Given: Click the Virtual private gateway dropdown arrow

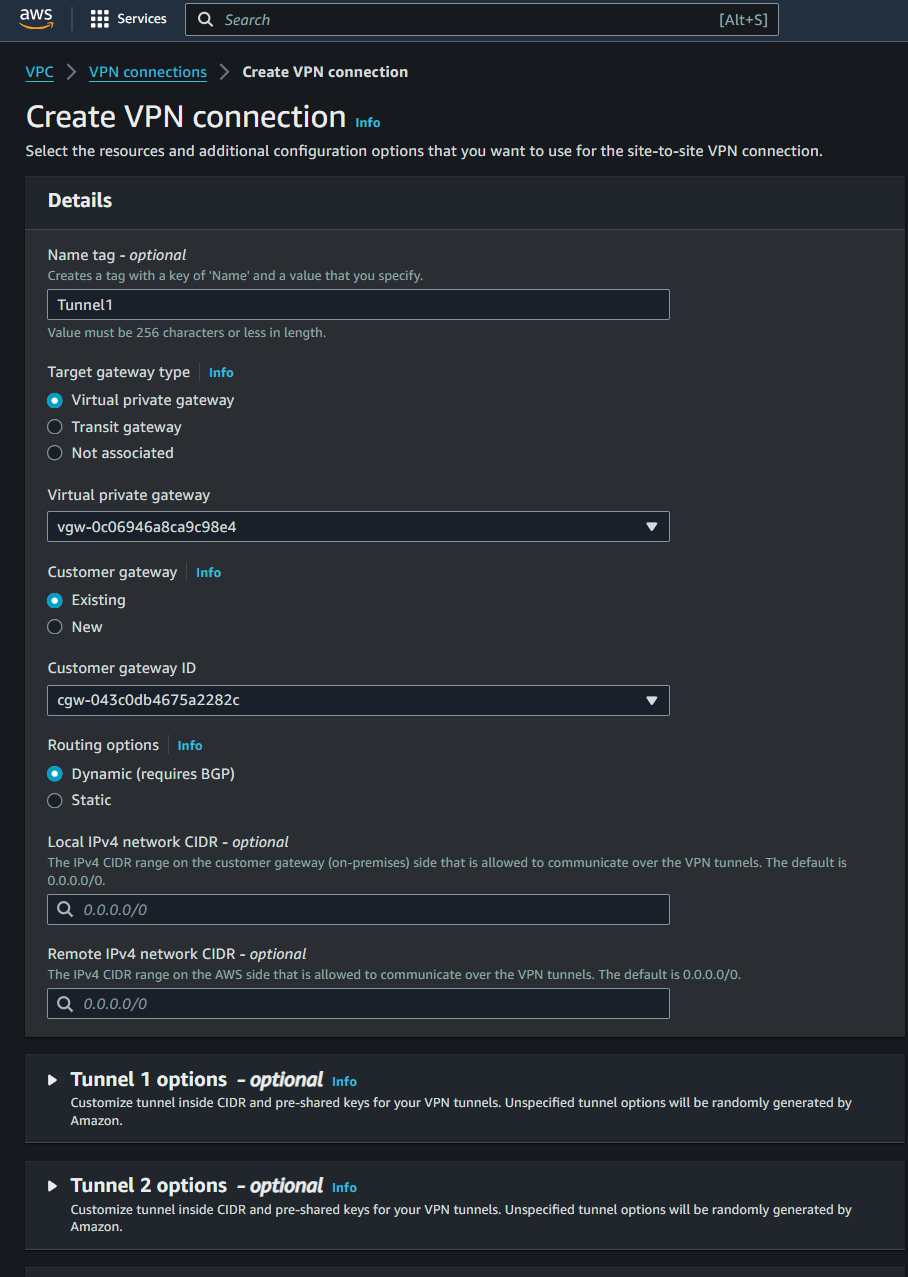Looking at the screenshot, I should pos(652,526).
